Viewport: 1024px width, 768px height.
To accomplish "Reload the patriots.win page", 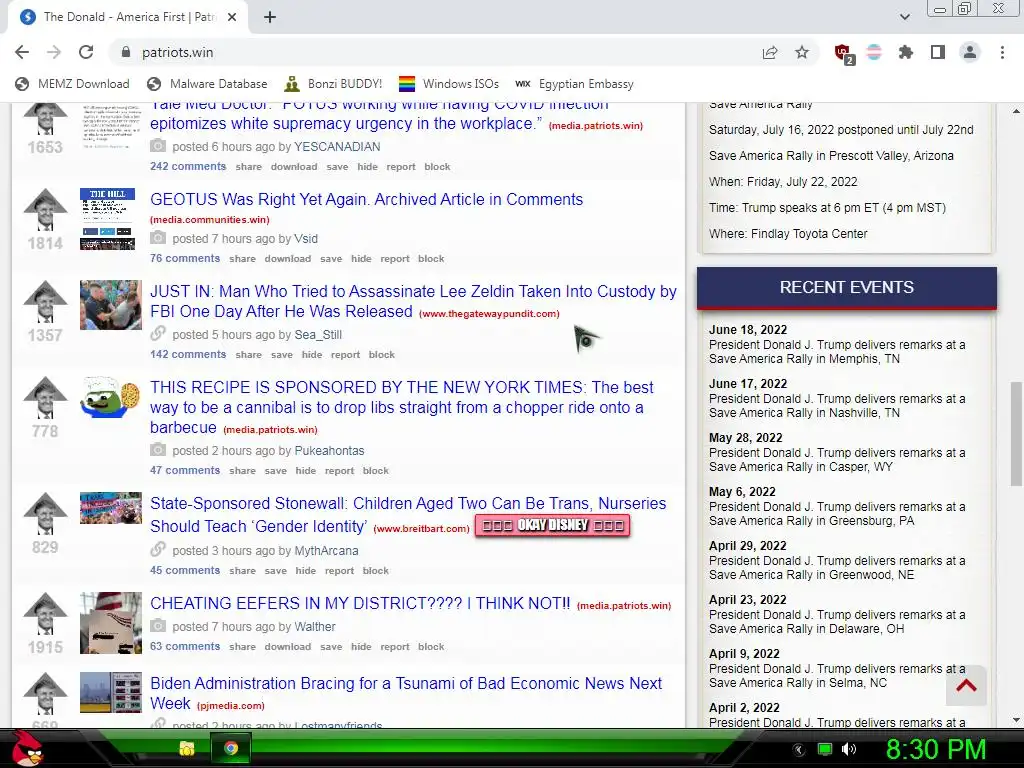I will pyautogui.click(x=86, y=52).
